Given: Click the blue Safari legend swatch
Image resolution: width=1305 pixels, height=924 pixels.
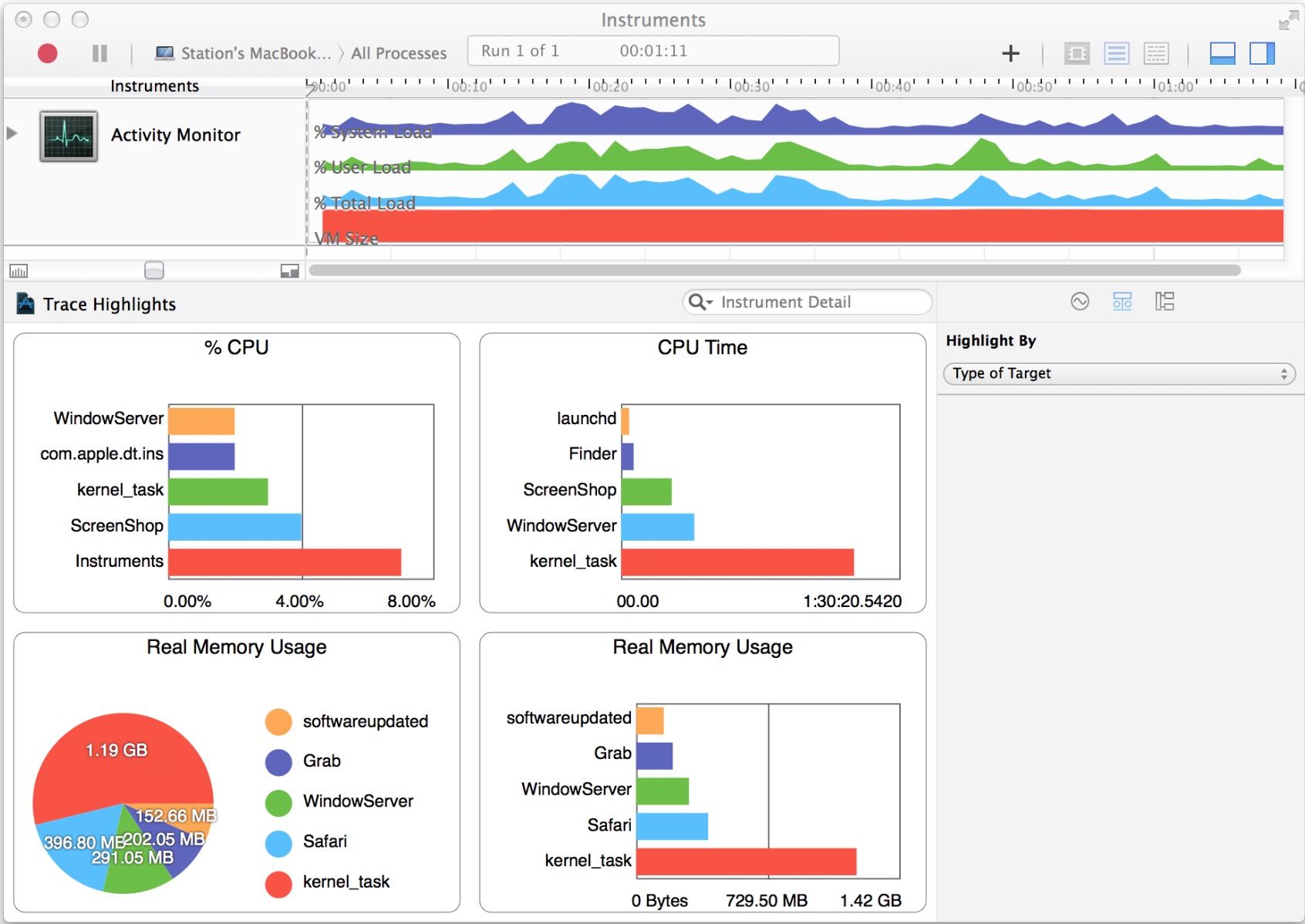Looking at the screenshot, I should click(278, 843).
